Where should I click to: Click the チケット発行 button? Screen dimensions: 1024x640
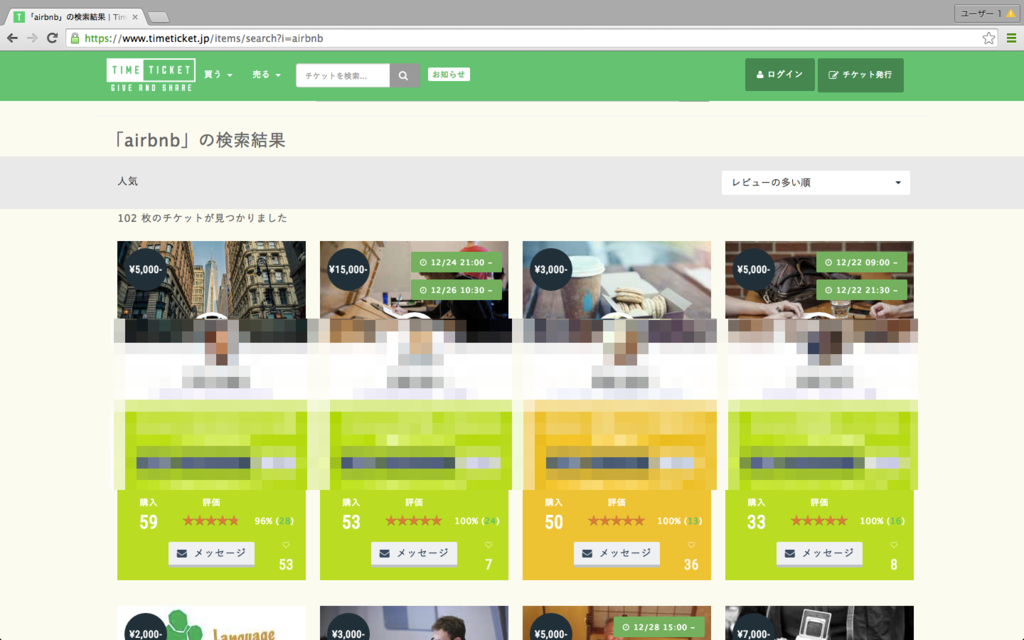coord(861,74)
